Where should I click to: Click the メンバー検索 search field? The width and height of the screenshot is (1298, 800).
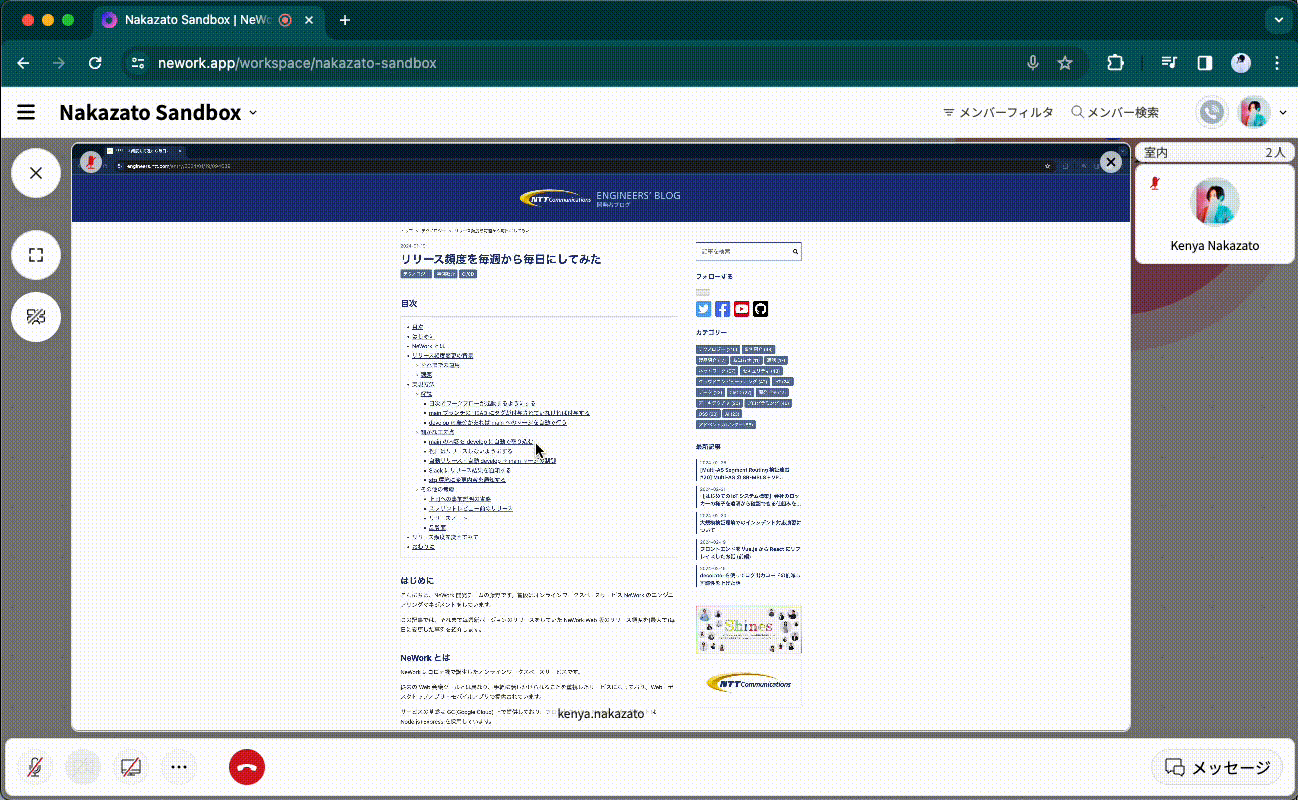pyautogui.click(x=1115, y=113)
